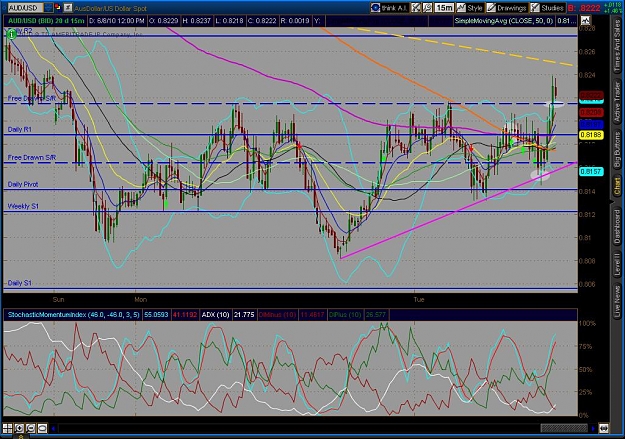The width and height of the screenshot is (625, 439).
Task: Click the lower Free Drawn S/R label
Action: click(x=31, y=157)
